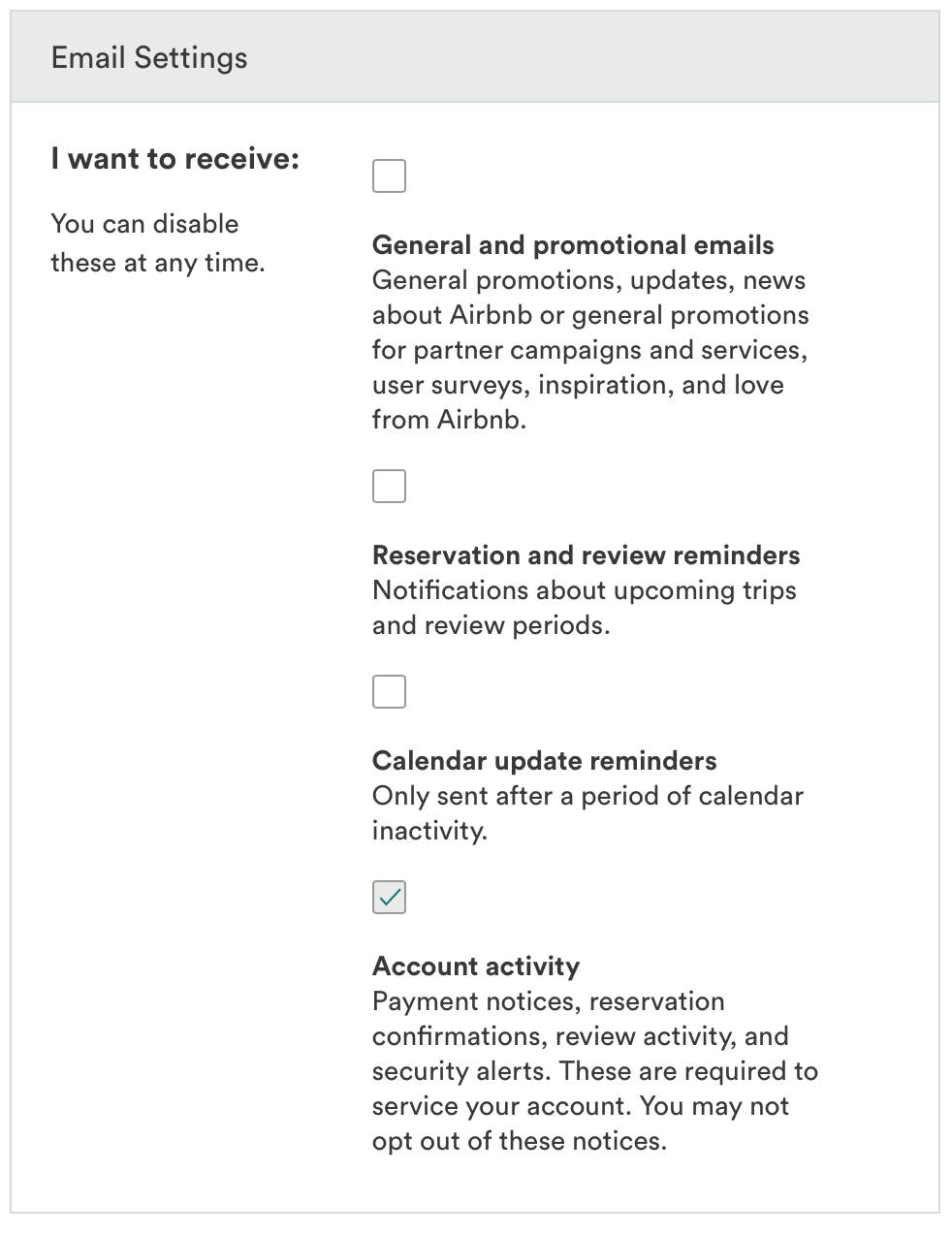Click the 'and review periods.' text line
Screen dimensions: 952x1235
coord(491,625)
